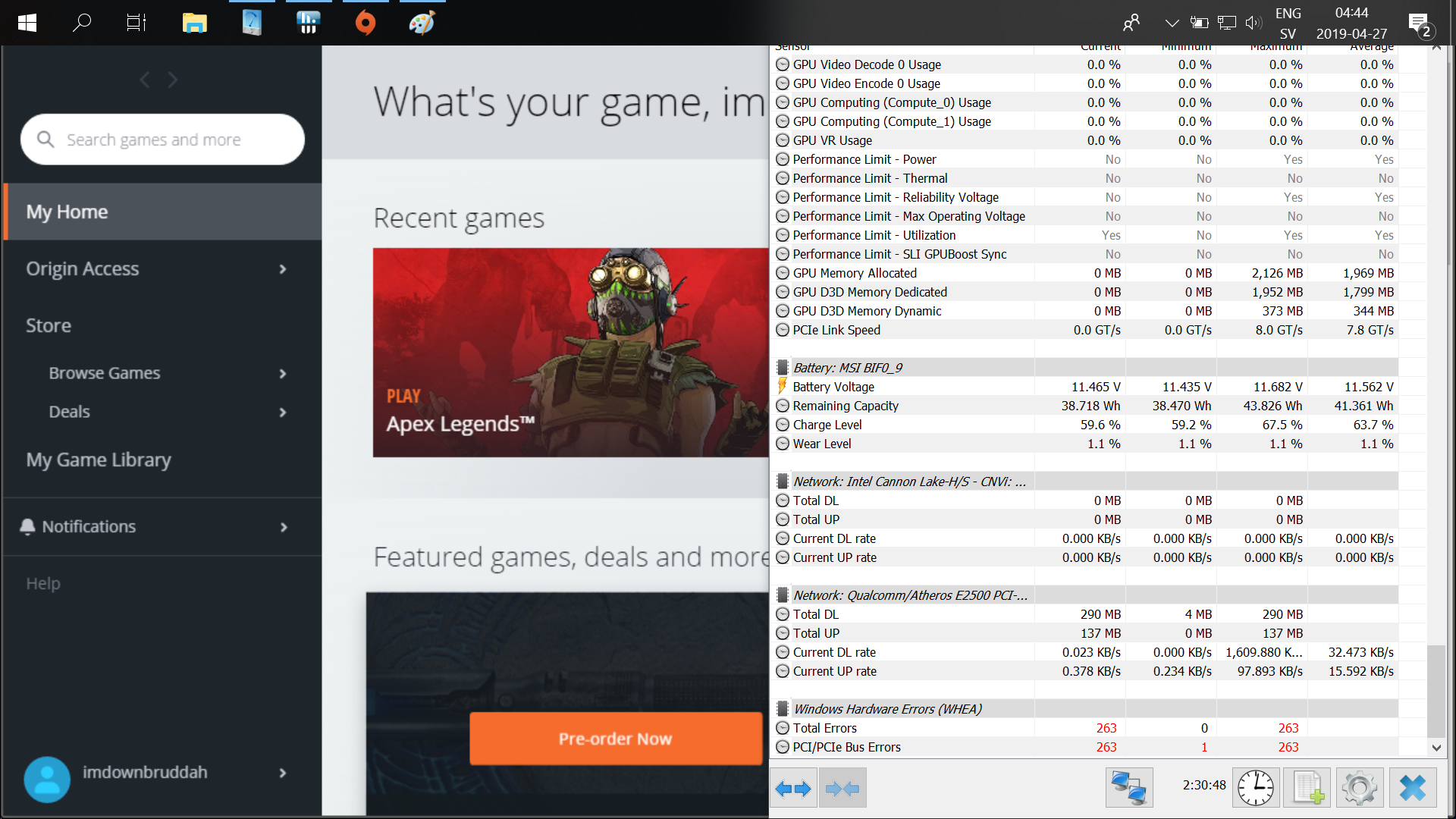Click Origin forward navigation arrow

[x=173, y=80]
